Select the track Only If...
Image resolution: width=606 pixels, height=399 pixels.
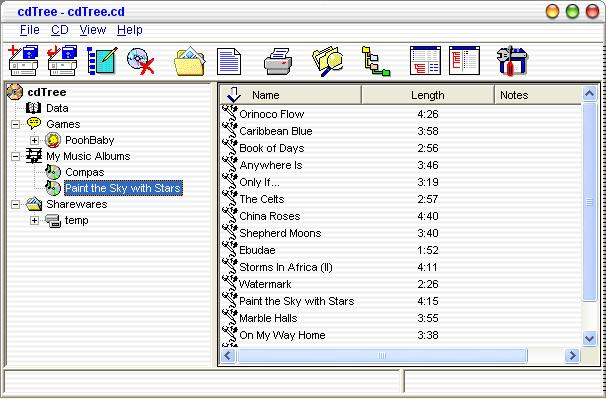pyautogui.click(x=259, y=182)
